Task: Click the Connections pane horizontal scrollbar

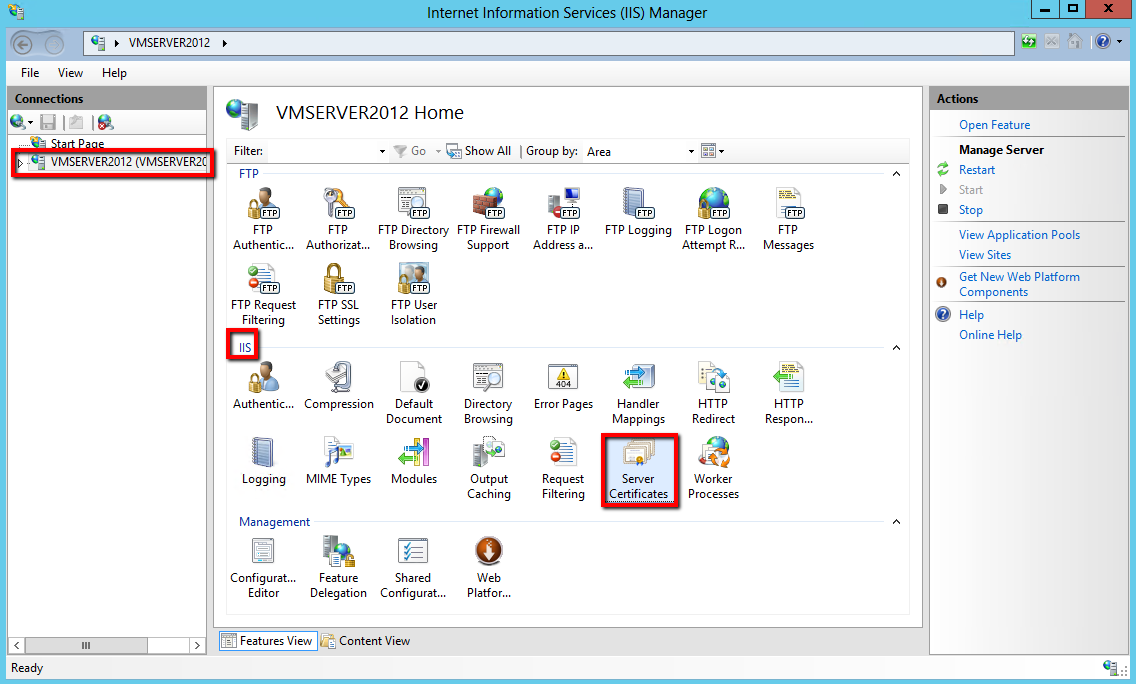Action: tap(87, 645)
